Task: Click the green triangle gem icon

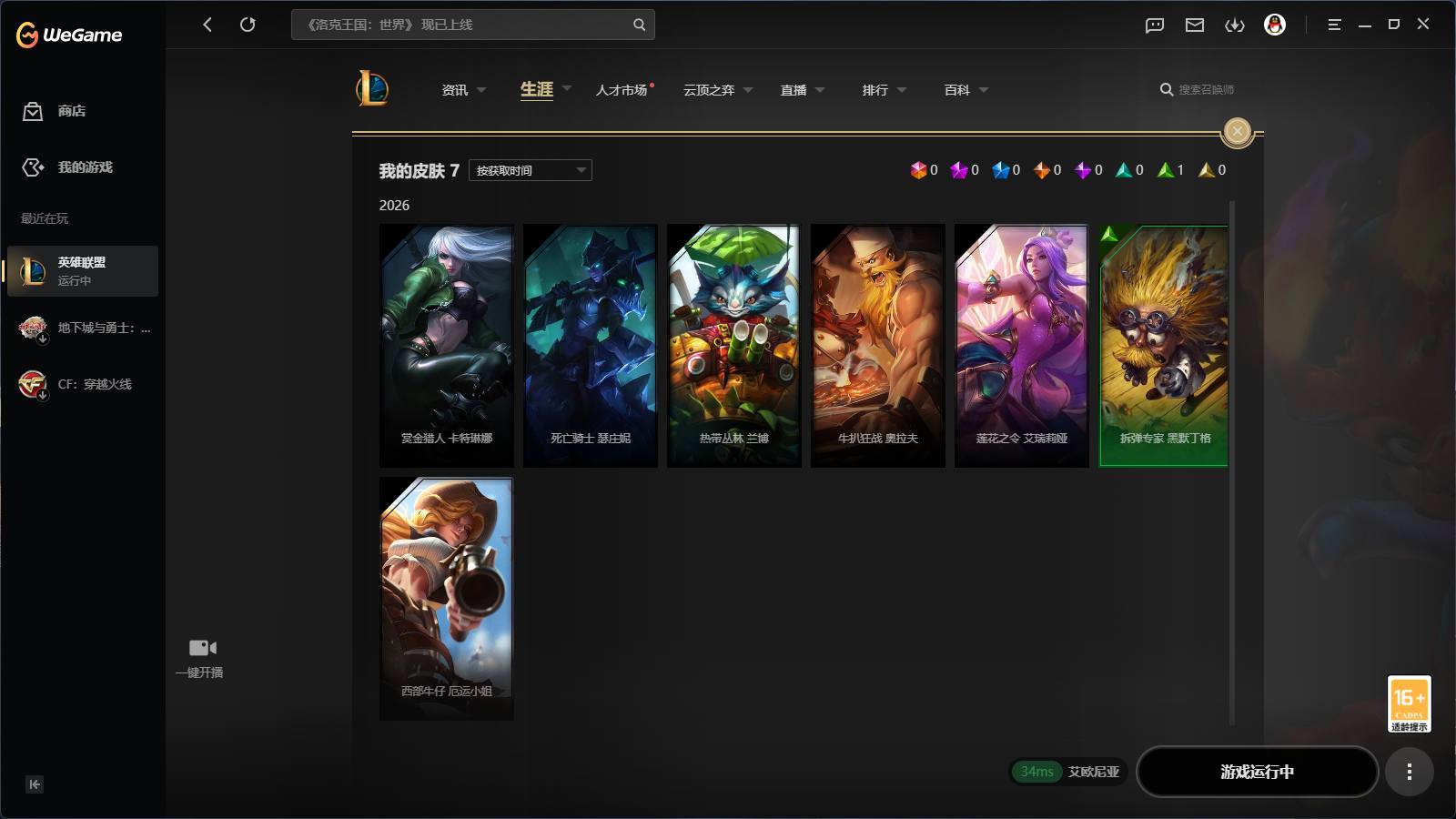Action: 1165,170
